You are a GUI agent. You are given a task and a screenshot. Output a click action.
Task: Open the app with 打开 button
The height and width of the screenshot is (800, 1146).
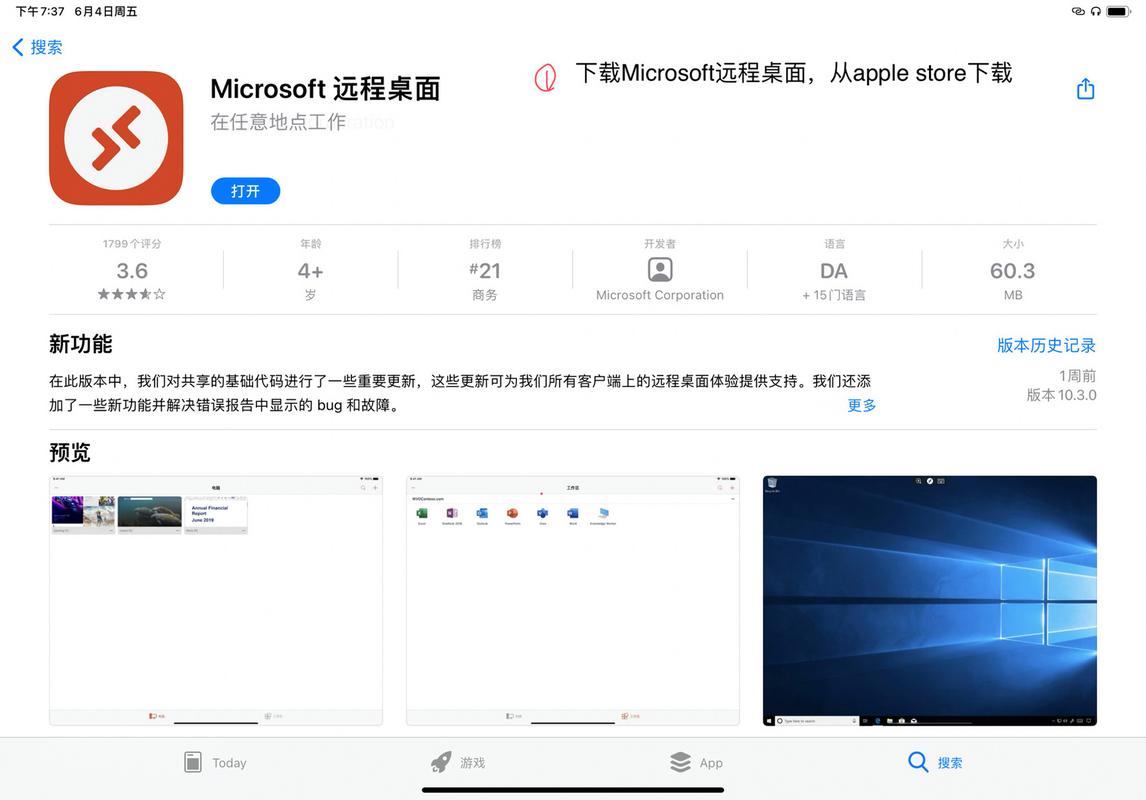coord(246,191)
